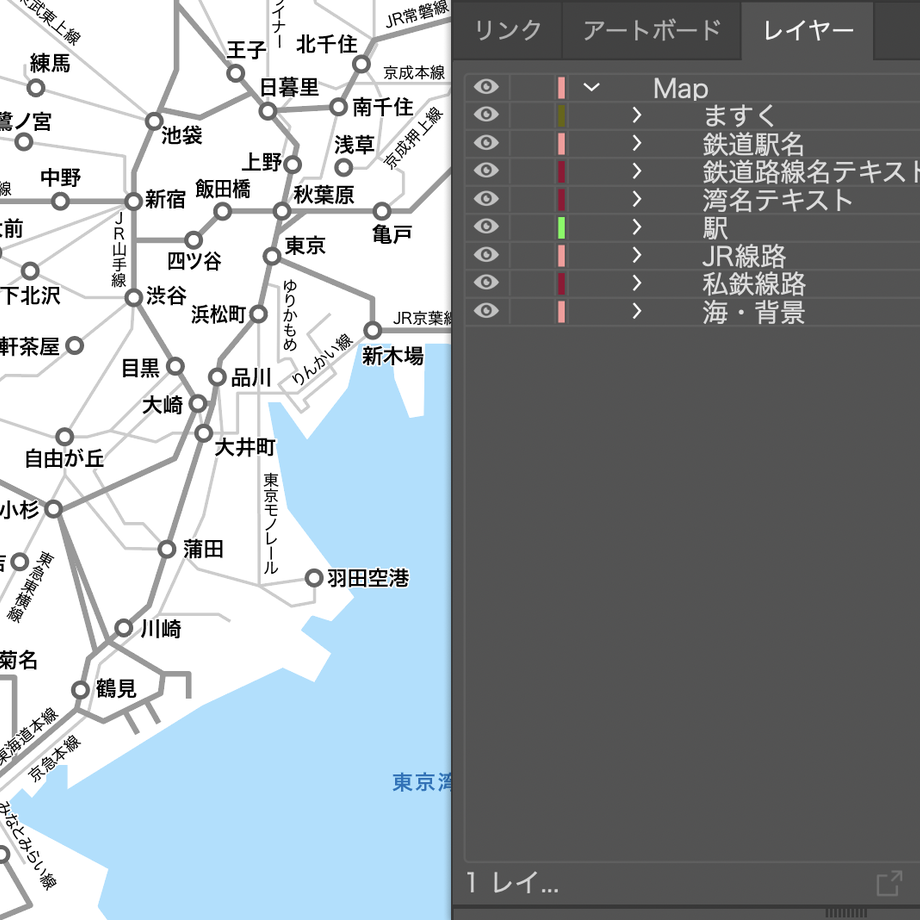Select the 鉄道駅名 layer row
Viewport: 920px width, 920px height.
coord(692,144)
